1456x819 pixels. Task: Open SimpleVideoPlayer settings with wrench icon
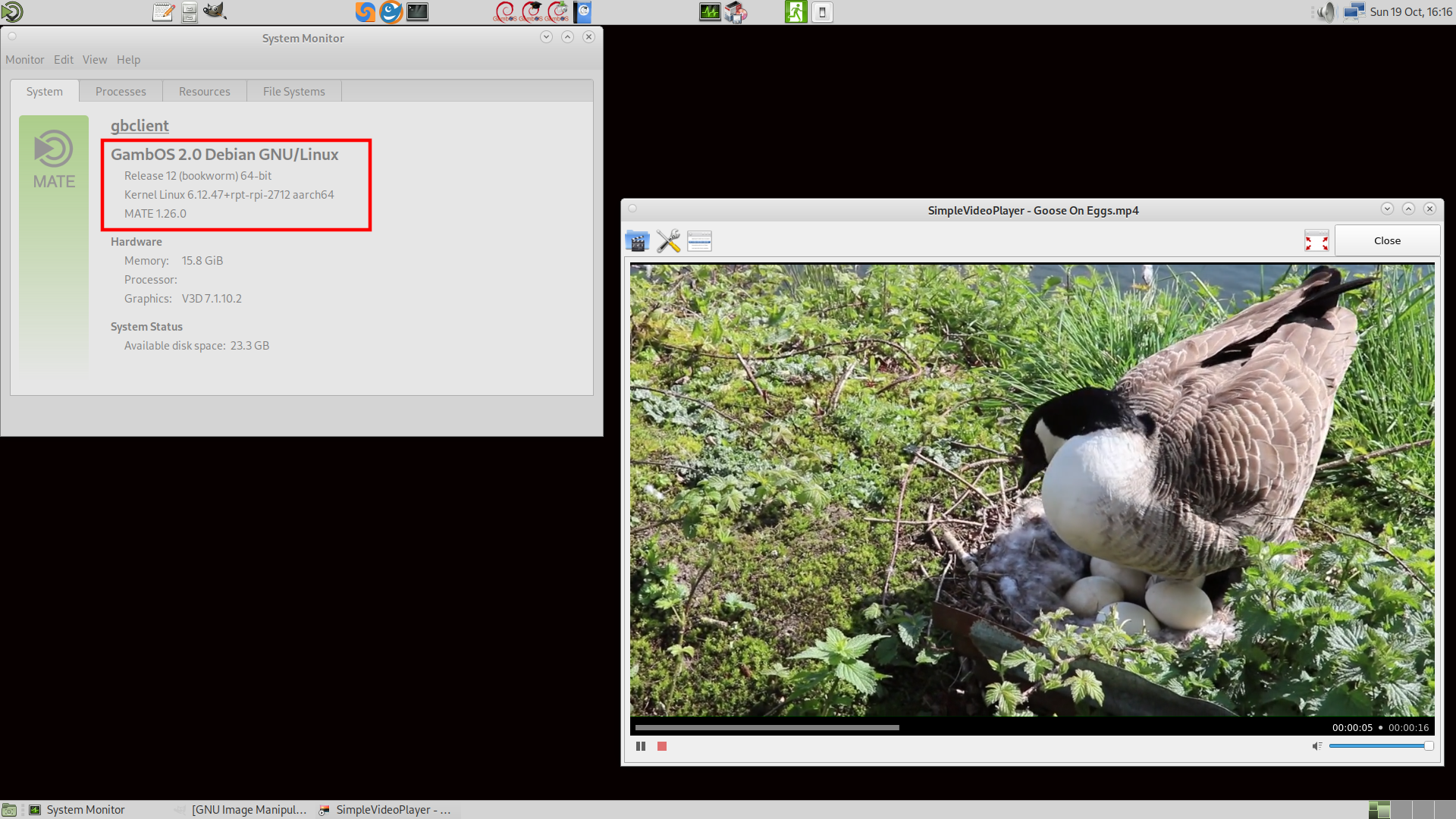668,240
